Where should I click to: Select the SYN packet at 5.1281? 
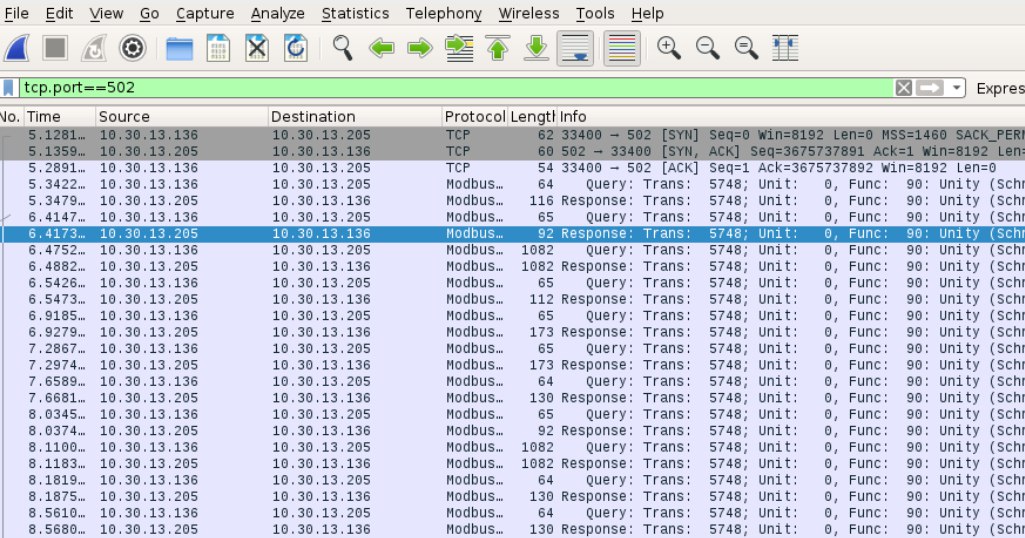tap(512, 135)
